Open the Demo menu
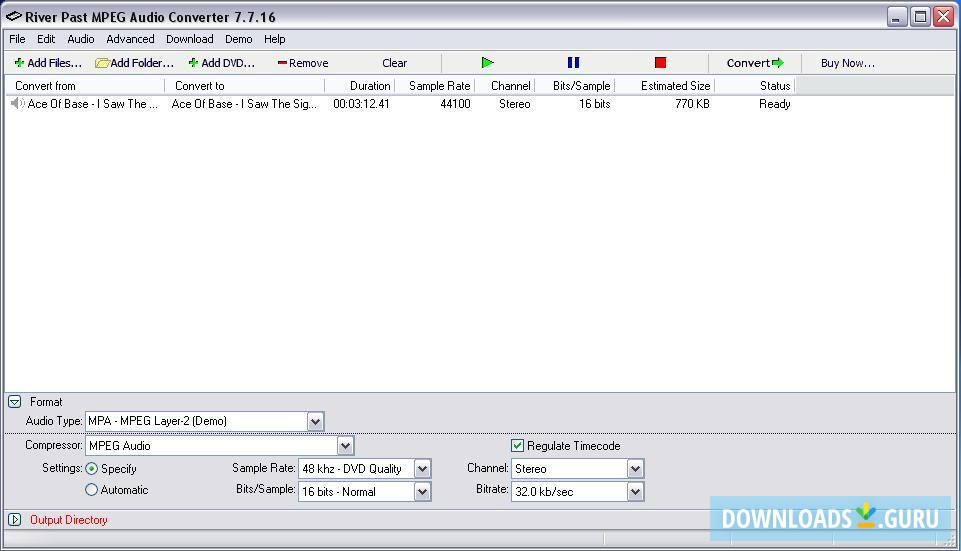Image resolution: width=961 pixels, height=551 pixels. coord(238,39)
